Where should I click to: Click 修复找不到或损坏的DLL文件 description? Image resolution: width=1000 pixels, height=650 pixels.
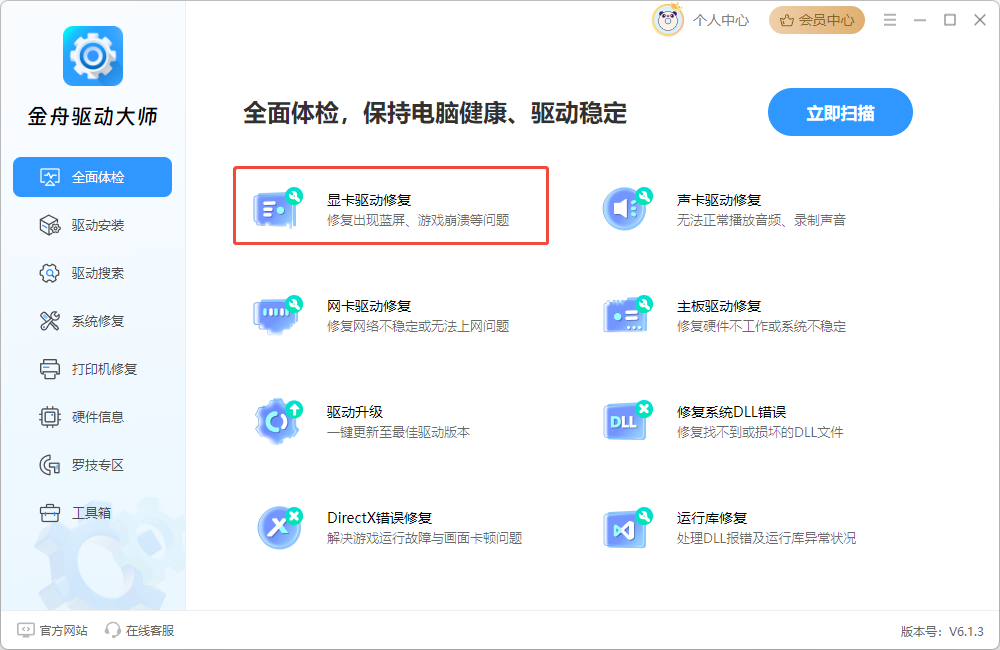click(760, 432)
